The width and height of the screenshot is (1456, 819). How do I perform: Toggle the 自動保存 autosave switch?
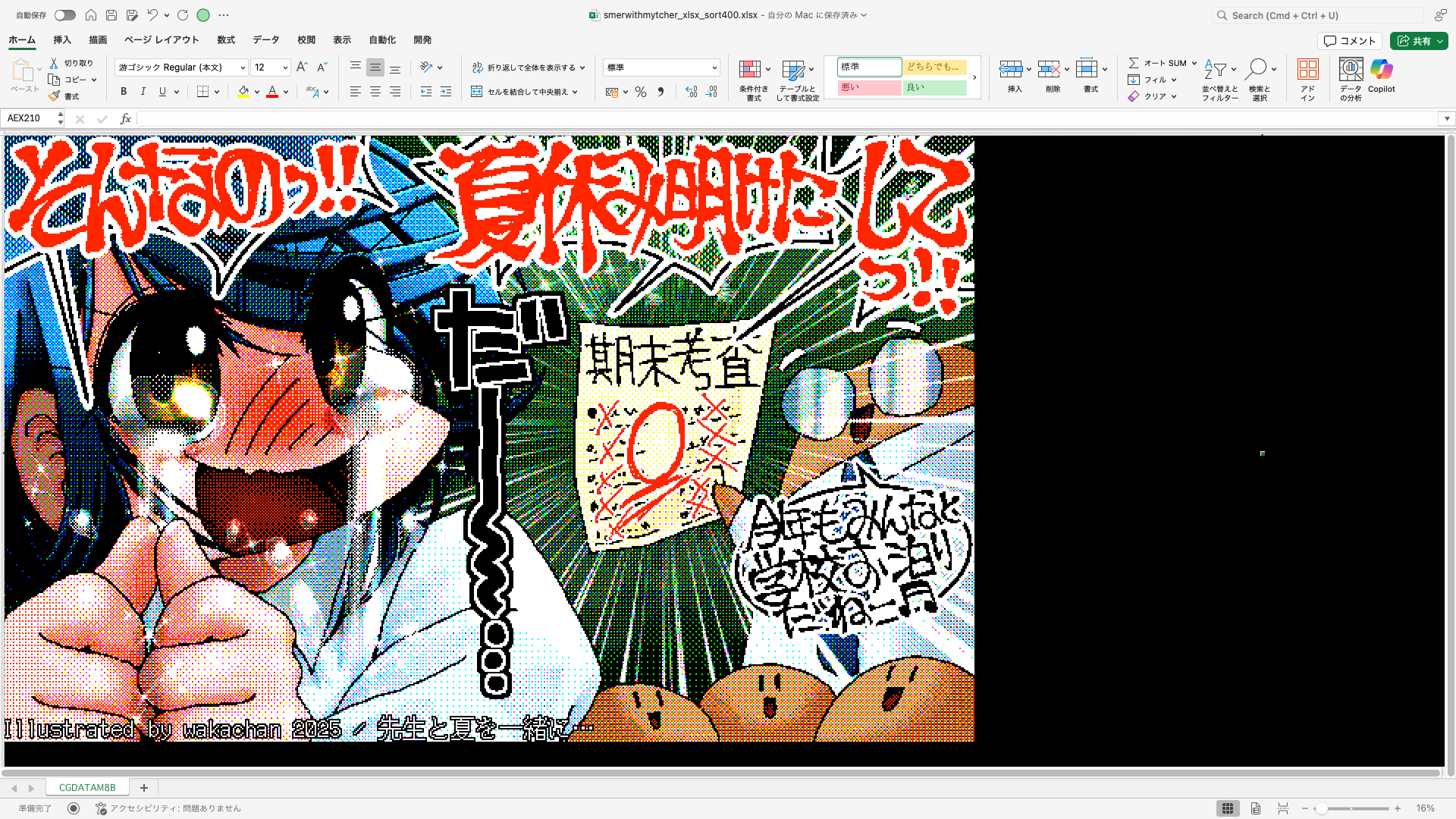tap(64, 15)
